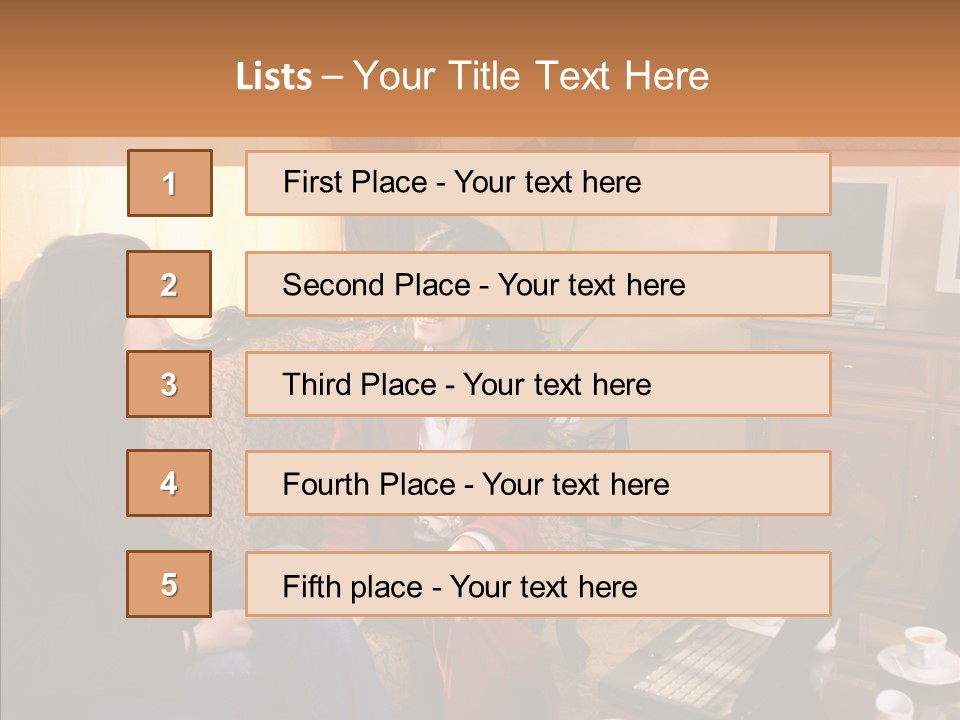Select the "Your Title Text Here" title text
The image size is (960, 720).
tap(531, 77)
